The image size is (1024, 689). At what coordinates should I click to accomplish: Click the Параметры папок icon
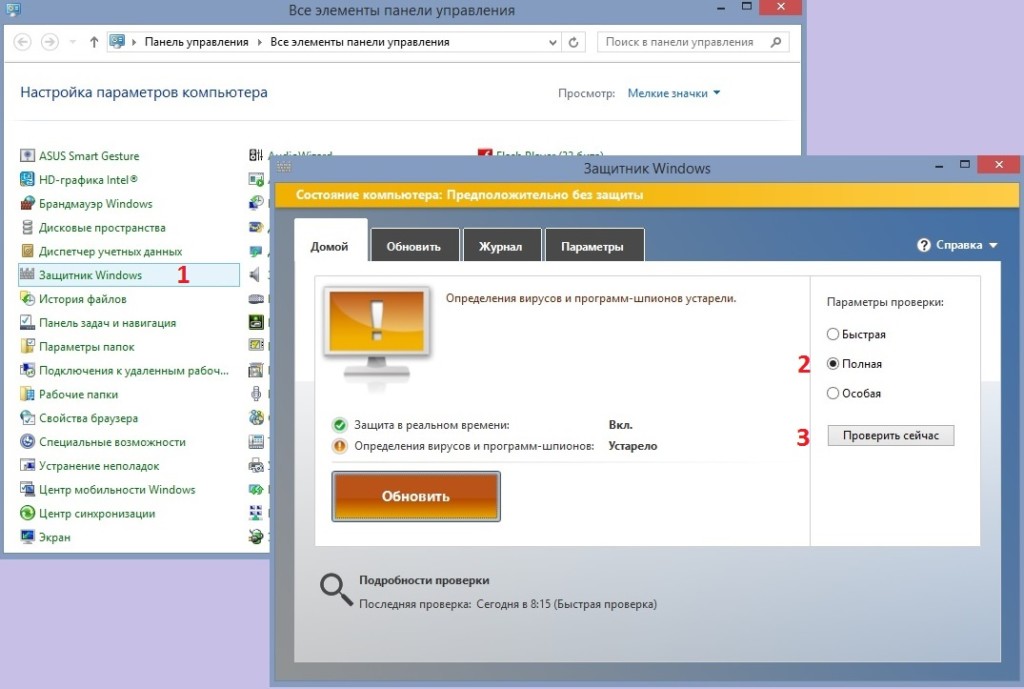(27, 346)
